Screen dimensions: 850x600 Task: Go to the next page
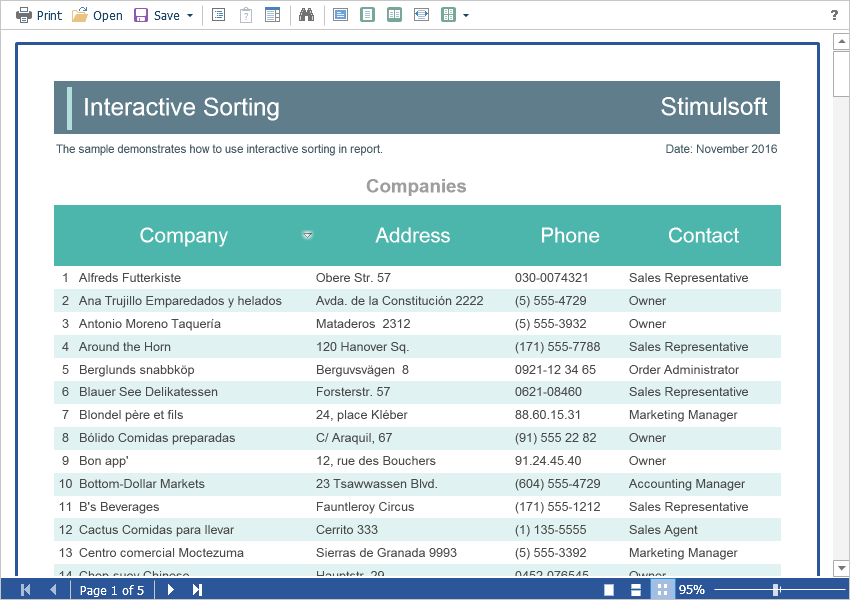point(171,590)
